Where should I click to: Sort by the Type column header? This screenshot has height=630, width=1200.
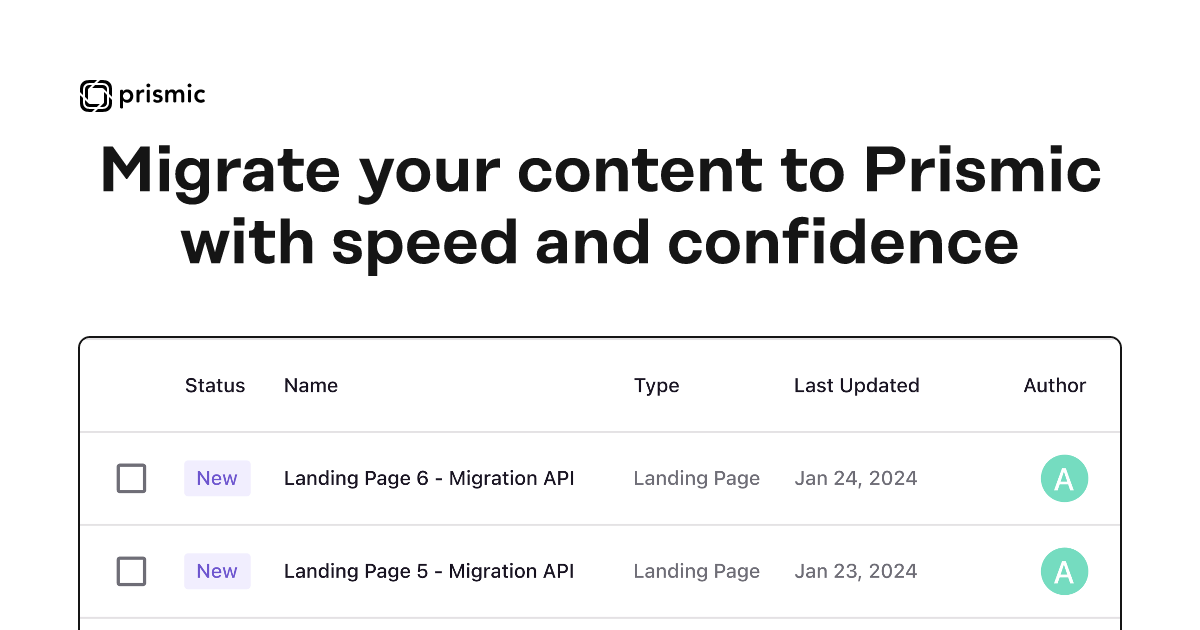click(657, 385)
